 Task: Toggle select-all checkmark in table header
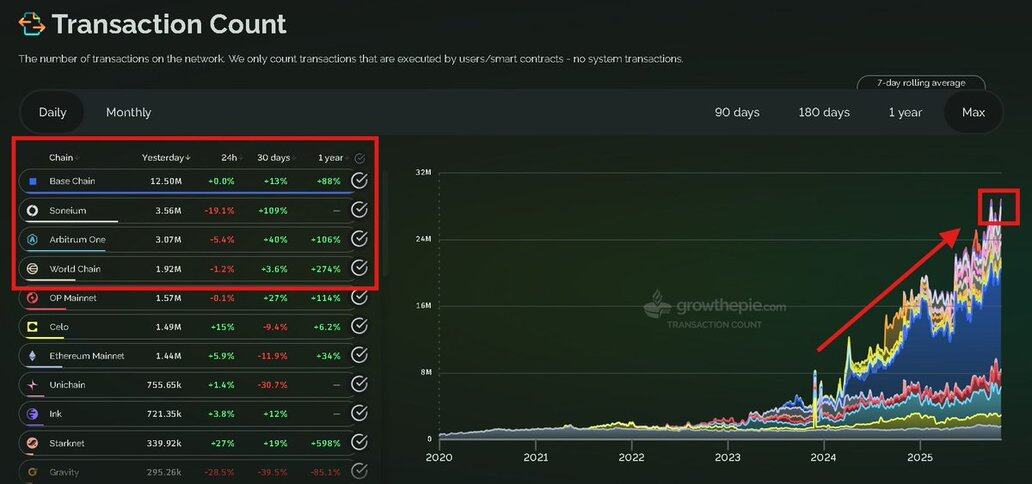tap(360, 158)
